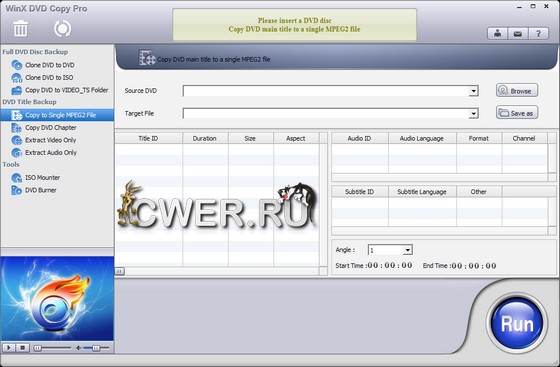Image resolution: width=560 pixels, height=367 pixels.
Task: Click the Copy to Single MPEG2 File icon
Action: [16, 115]
